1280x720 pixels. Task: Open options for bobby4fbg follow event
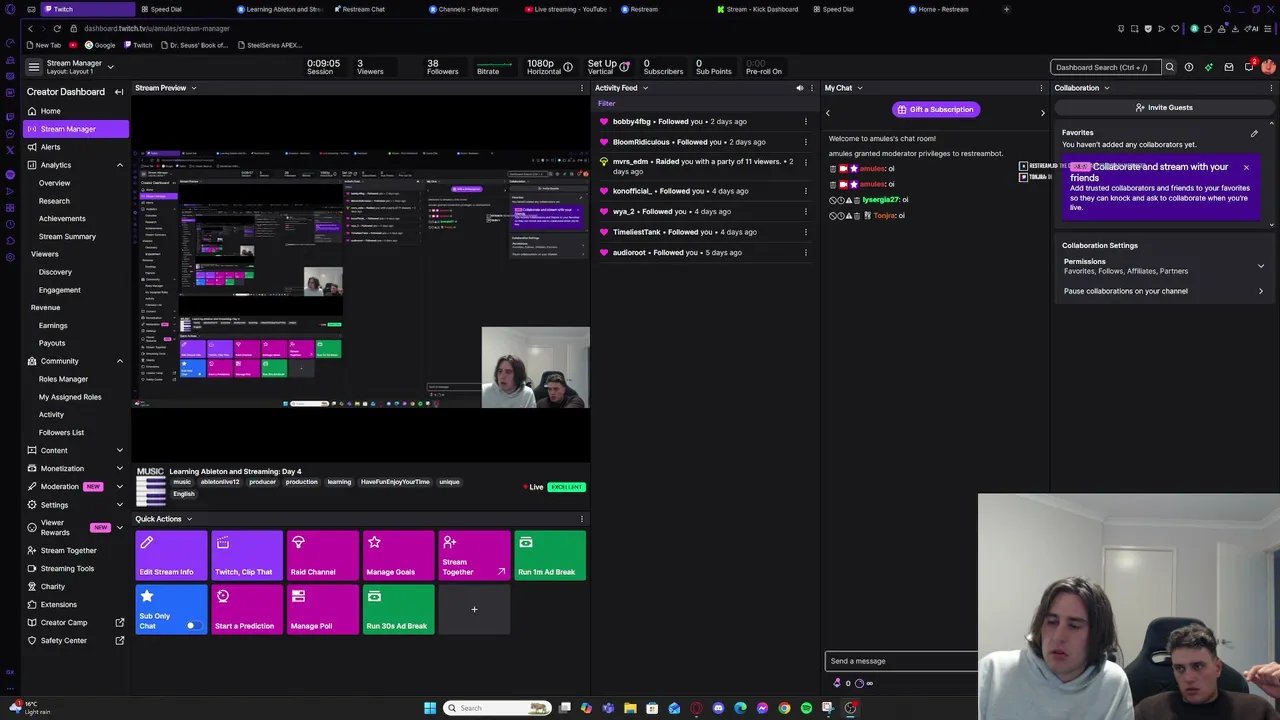(x=805, y=122)
